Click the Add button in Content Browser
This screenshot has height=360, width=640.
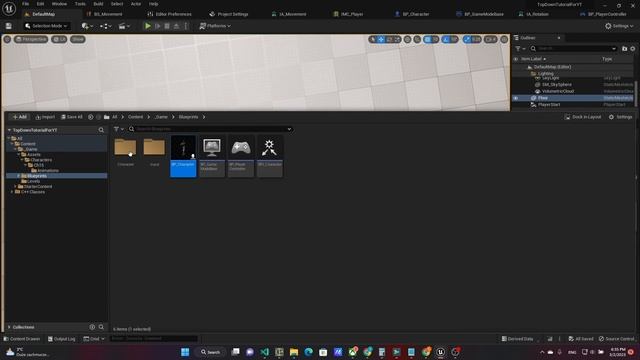coord(19,117)
